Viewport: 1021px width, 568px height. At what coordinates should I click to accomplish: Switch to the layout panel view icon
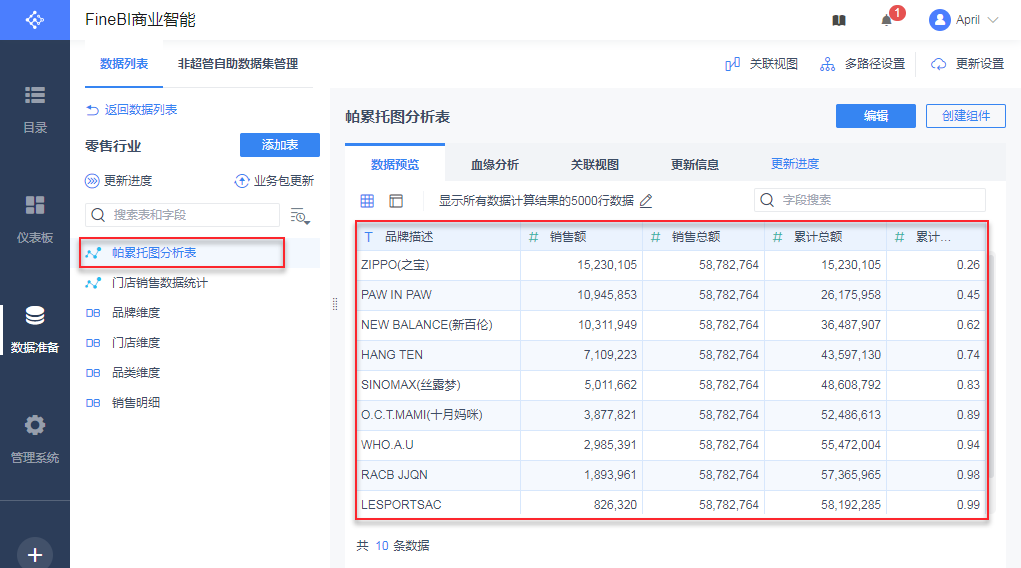click(396, 201)
